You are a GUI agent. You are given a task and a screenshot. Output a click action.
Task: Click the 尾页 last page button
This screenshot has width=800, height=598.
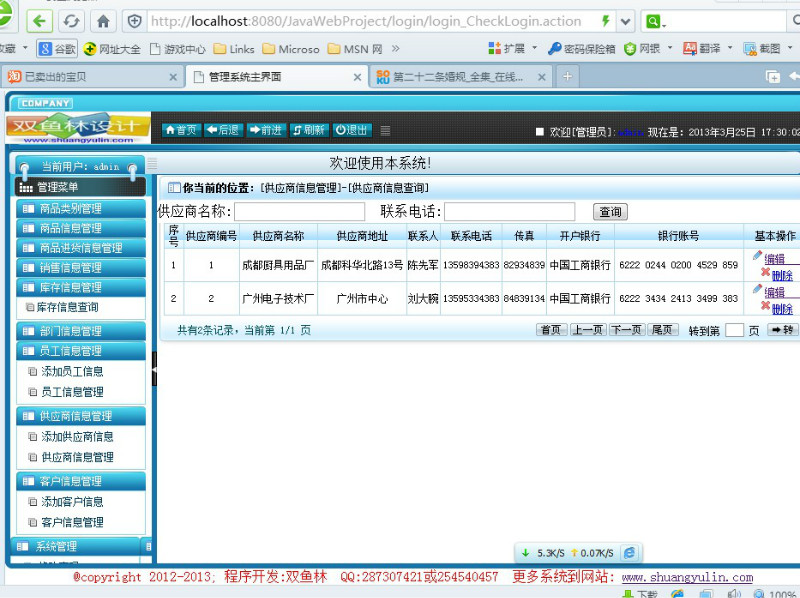662,330
